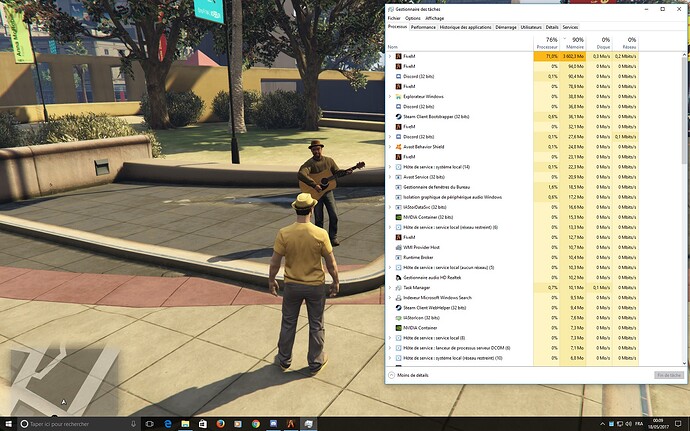This screenshot has height=431, width=690.
Task: Open File Explorer from the taskbar
Action: click(x=185, y=424)
